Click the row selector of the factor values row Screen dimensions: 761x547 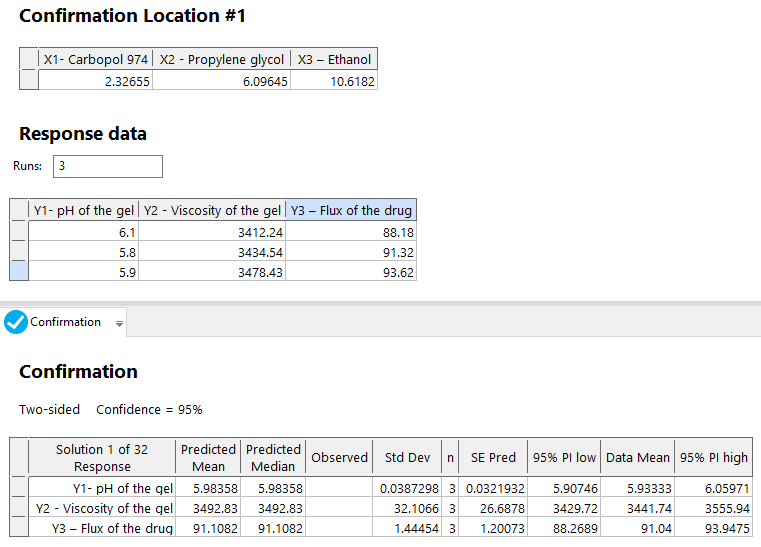29,81
